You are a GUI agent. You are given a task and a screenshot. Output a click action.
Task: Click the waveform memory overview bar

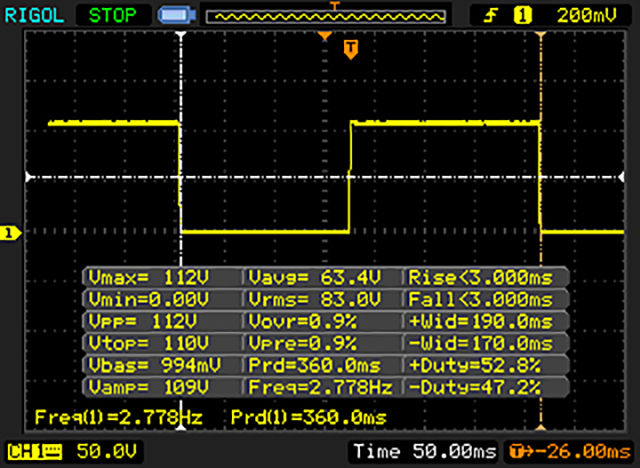tap(326, 17)
